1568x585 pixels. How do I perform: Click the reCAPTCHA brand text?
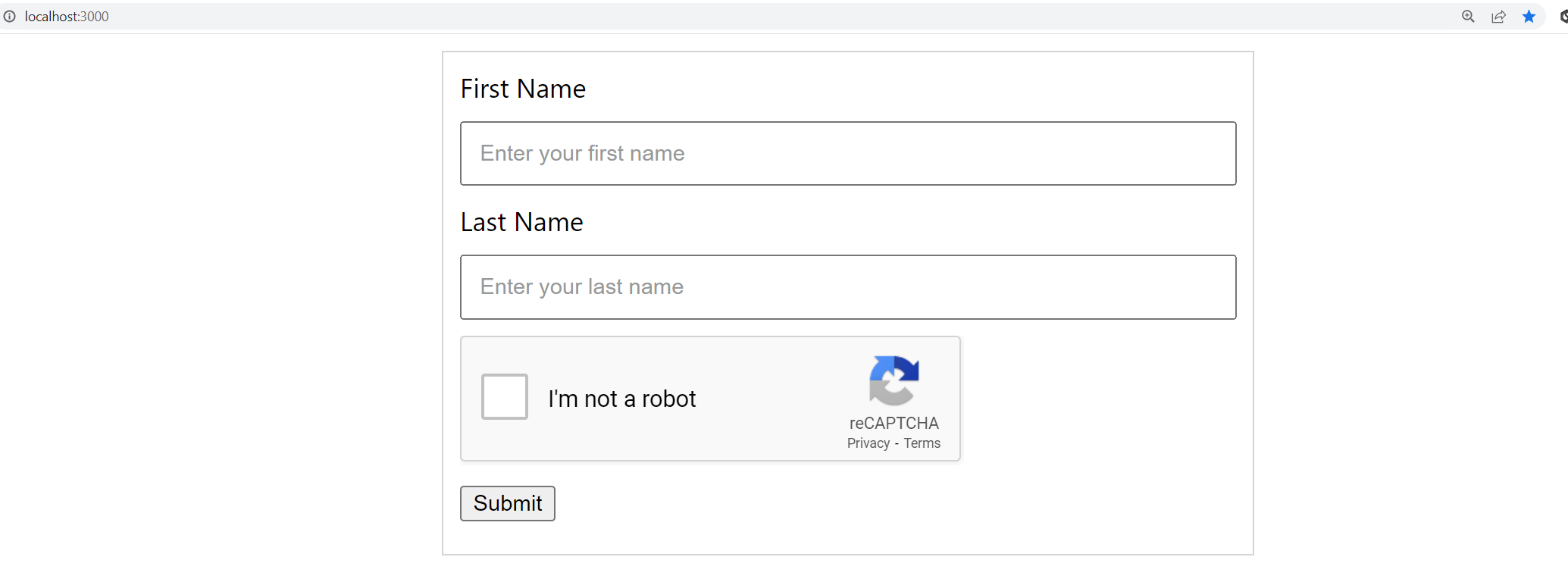click(x=894, y=423)
